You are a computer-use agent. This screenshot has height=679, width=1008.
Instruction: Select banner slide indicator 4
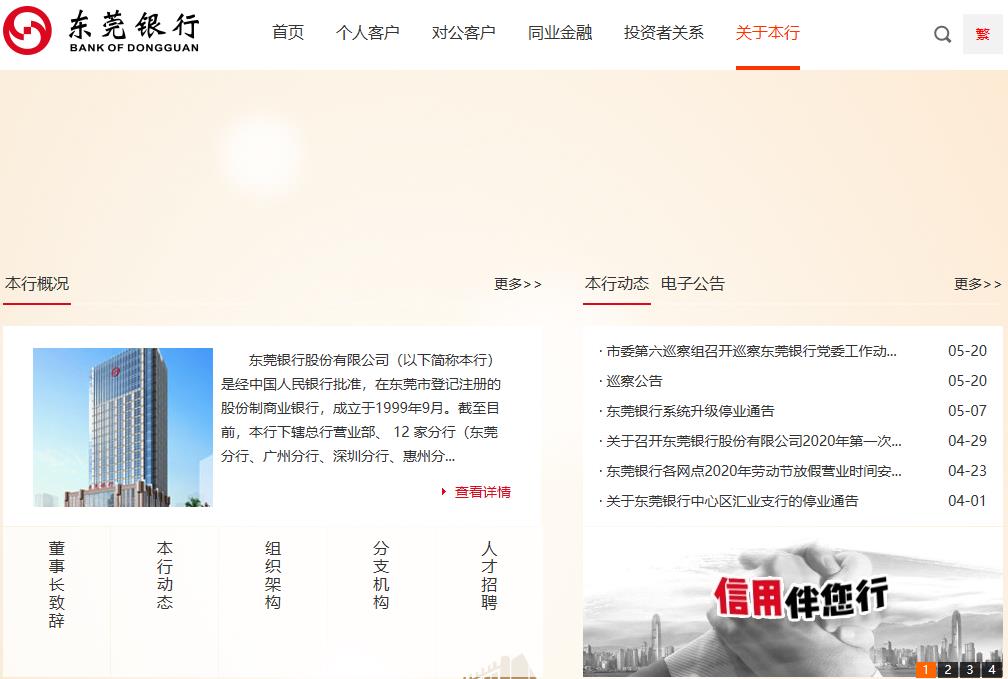(992, 669)
